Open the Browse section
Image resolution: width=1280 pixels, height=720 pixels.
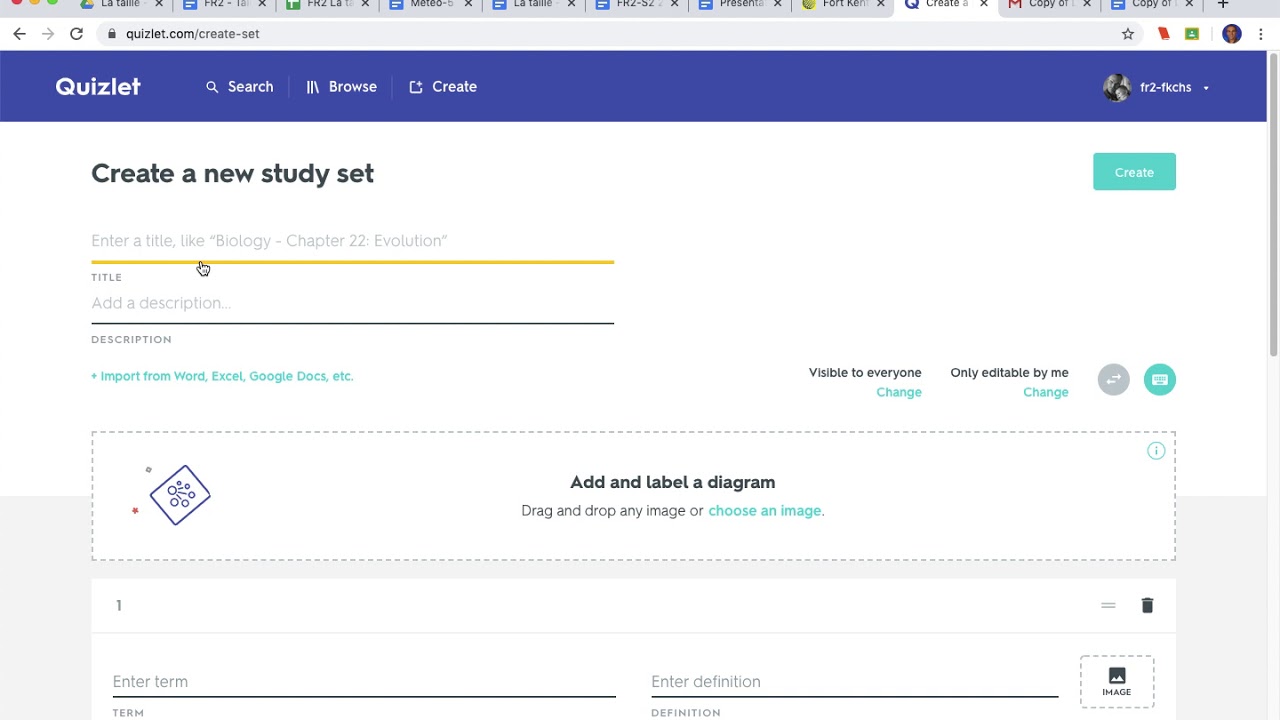[341, 87]
